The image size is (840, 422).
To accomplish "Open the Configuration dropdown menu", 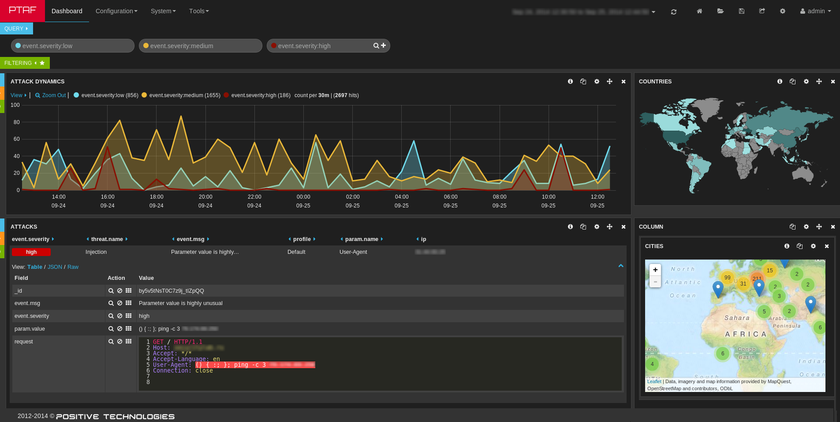I will point(115,11).
